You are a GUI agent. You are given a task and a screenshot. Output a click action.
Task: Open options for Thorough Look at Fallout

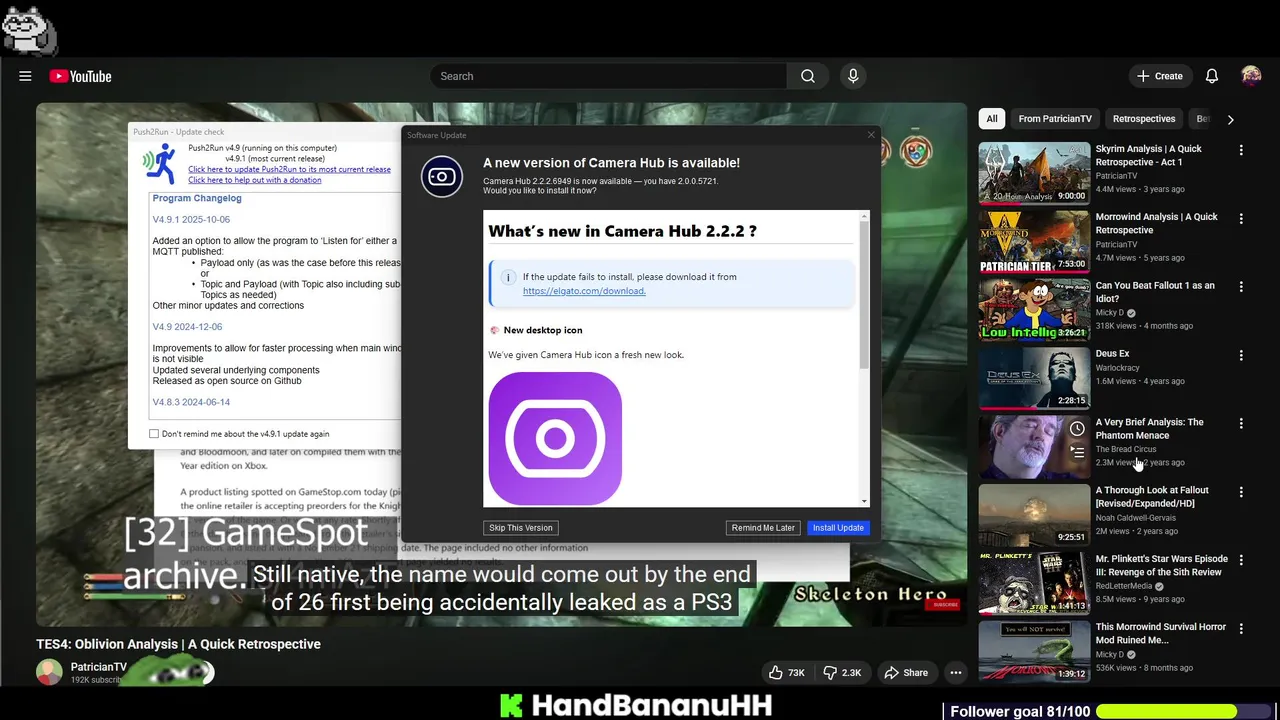1241,492
